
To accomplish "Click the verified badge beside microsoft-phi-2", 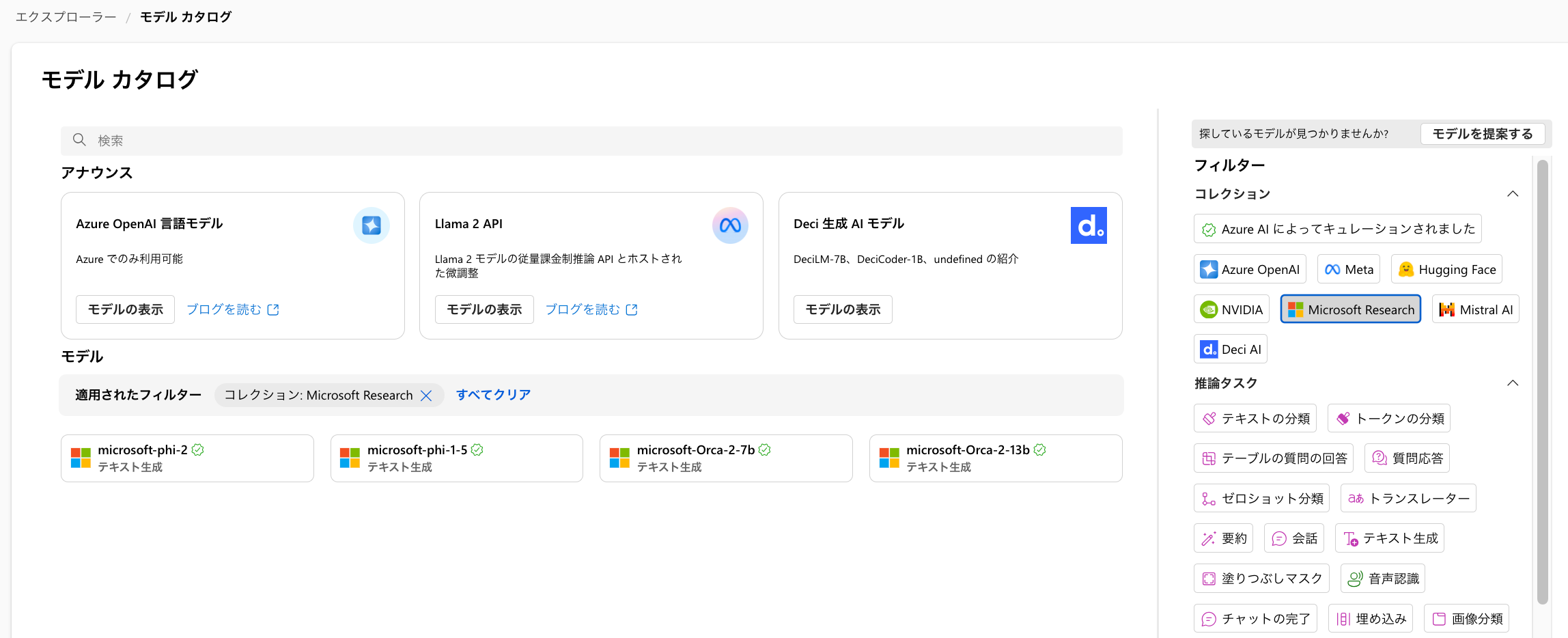I will 197,449.
